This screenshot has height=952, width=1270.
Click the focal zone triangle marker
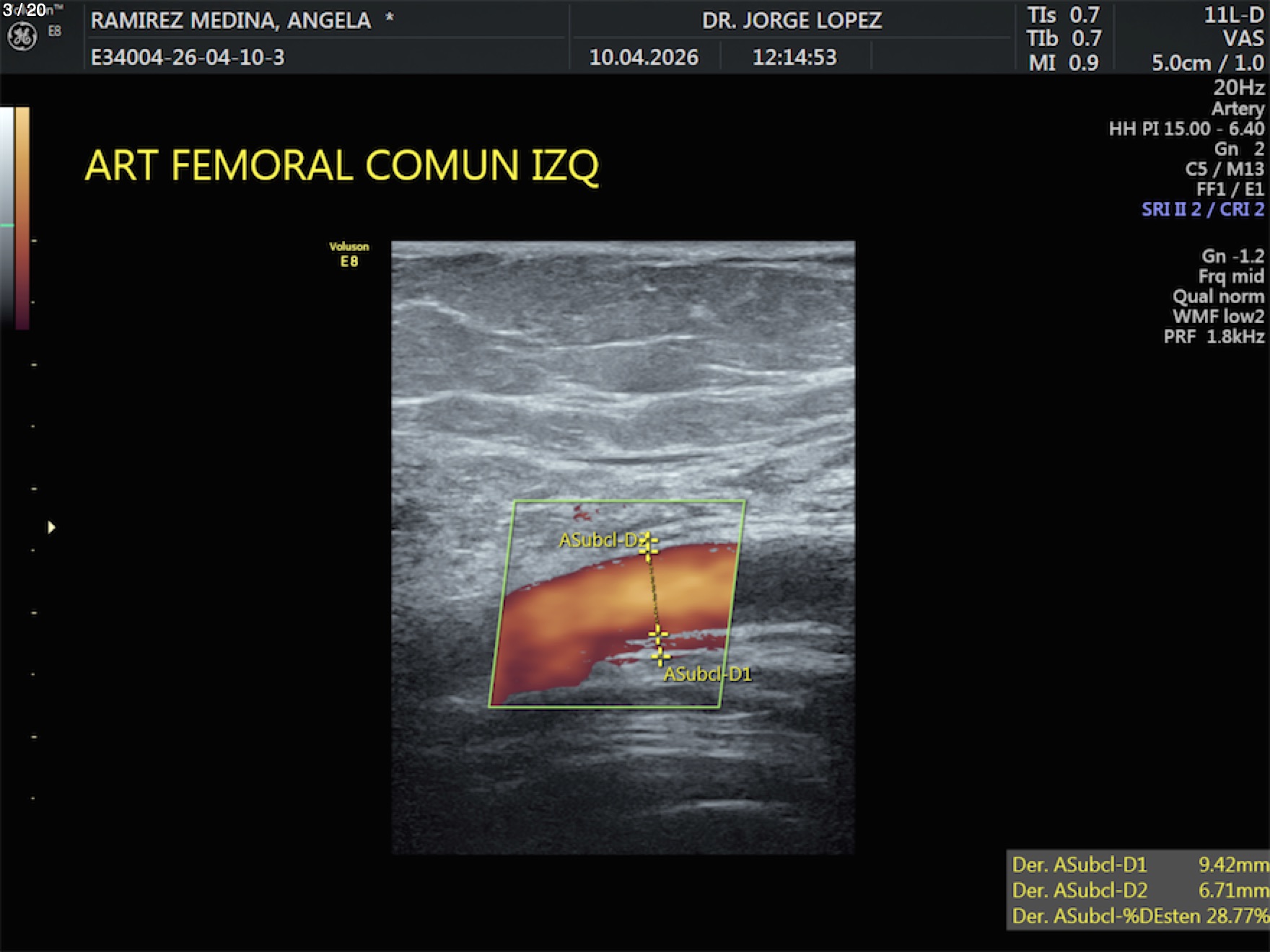[x=51, y=527]
